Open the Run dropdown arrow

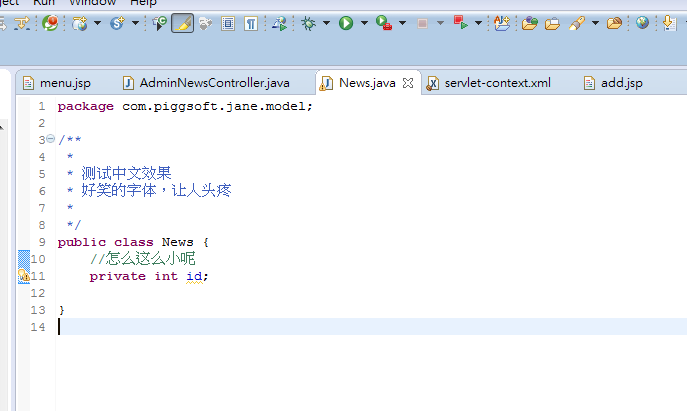pos(363,23)
